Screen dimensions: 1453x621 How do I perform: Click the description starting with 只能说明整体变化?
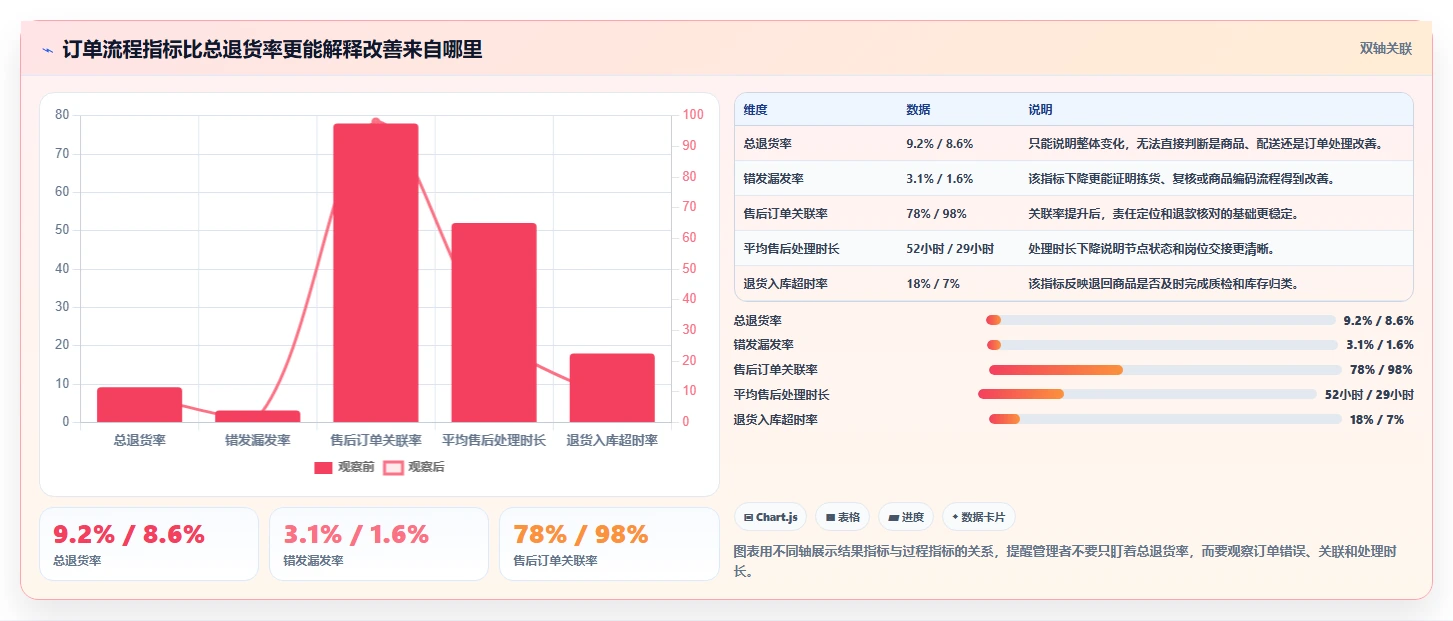[1205, 144]
